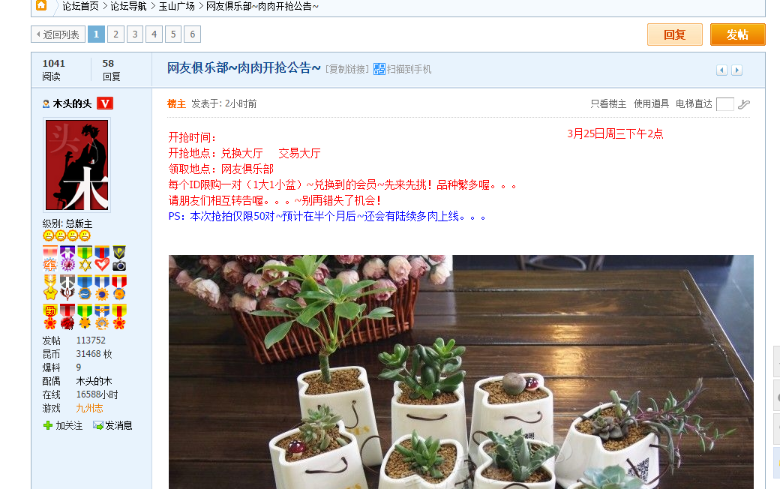Image resolution: width=780 pixels, height=489 pixels.
Task: Click the QR code scan-to-phone icon
Action: 379,69
